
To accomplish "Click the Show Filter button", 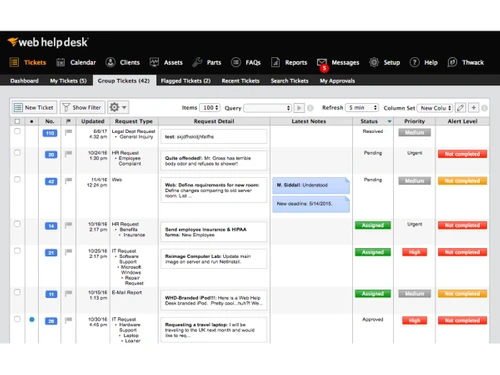I will pyautogui.click(x=82, y=107).
